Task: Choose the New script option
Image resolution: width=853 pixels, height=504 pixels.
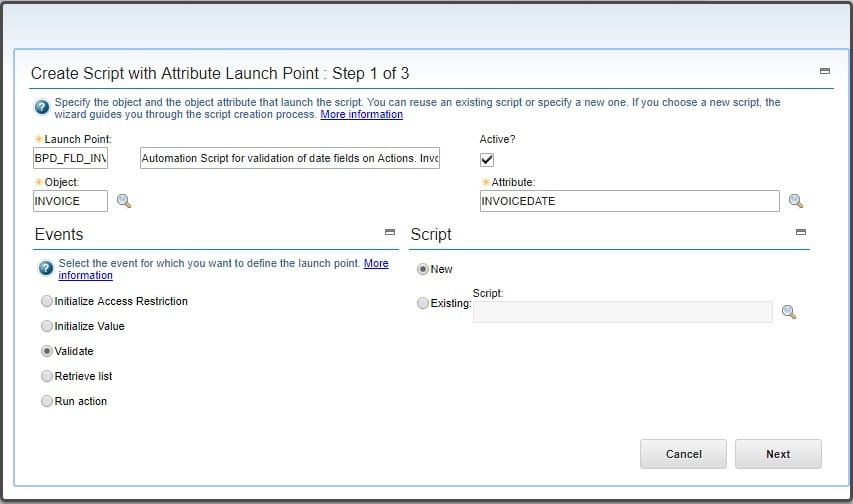Action: pyautogui.click(x=423, y=269)
